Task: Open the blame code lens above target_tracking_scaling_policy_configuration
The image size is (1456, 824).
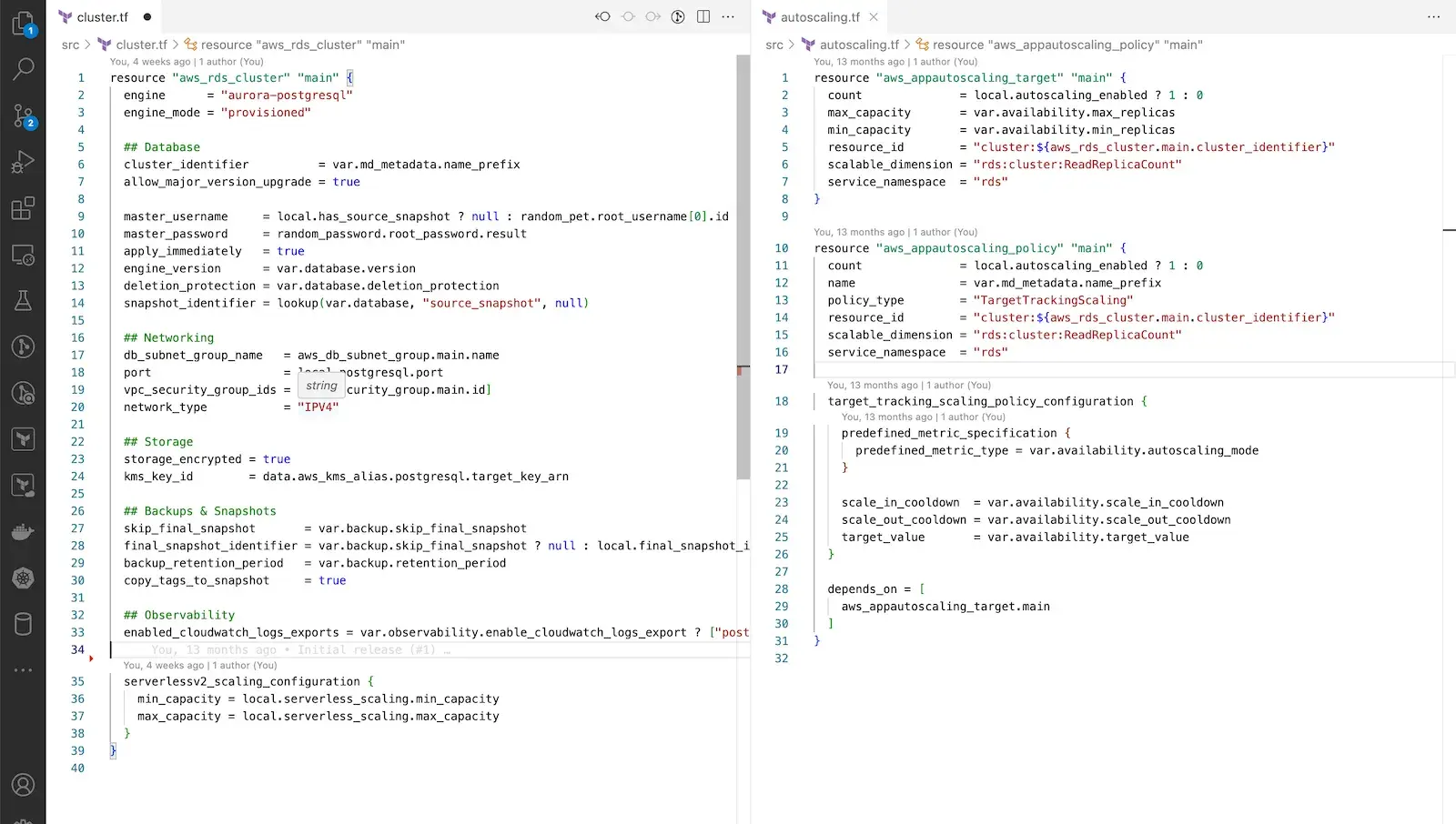Action: tap(909, 386)
